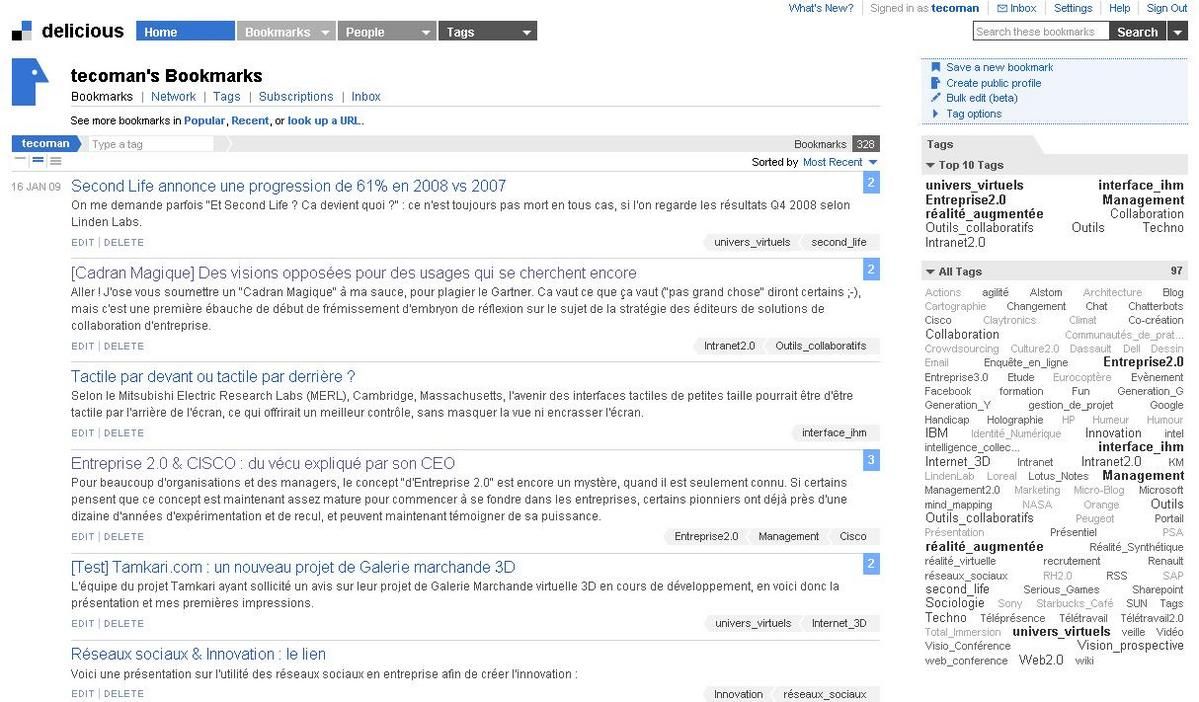Select the Vision_prospective tag in All Tags
The image size is (1199, 702).
[1130, 645]
